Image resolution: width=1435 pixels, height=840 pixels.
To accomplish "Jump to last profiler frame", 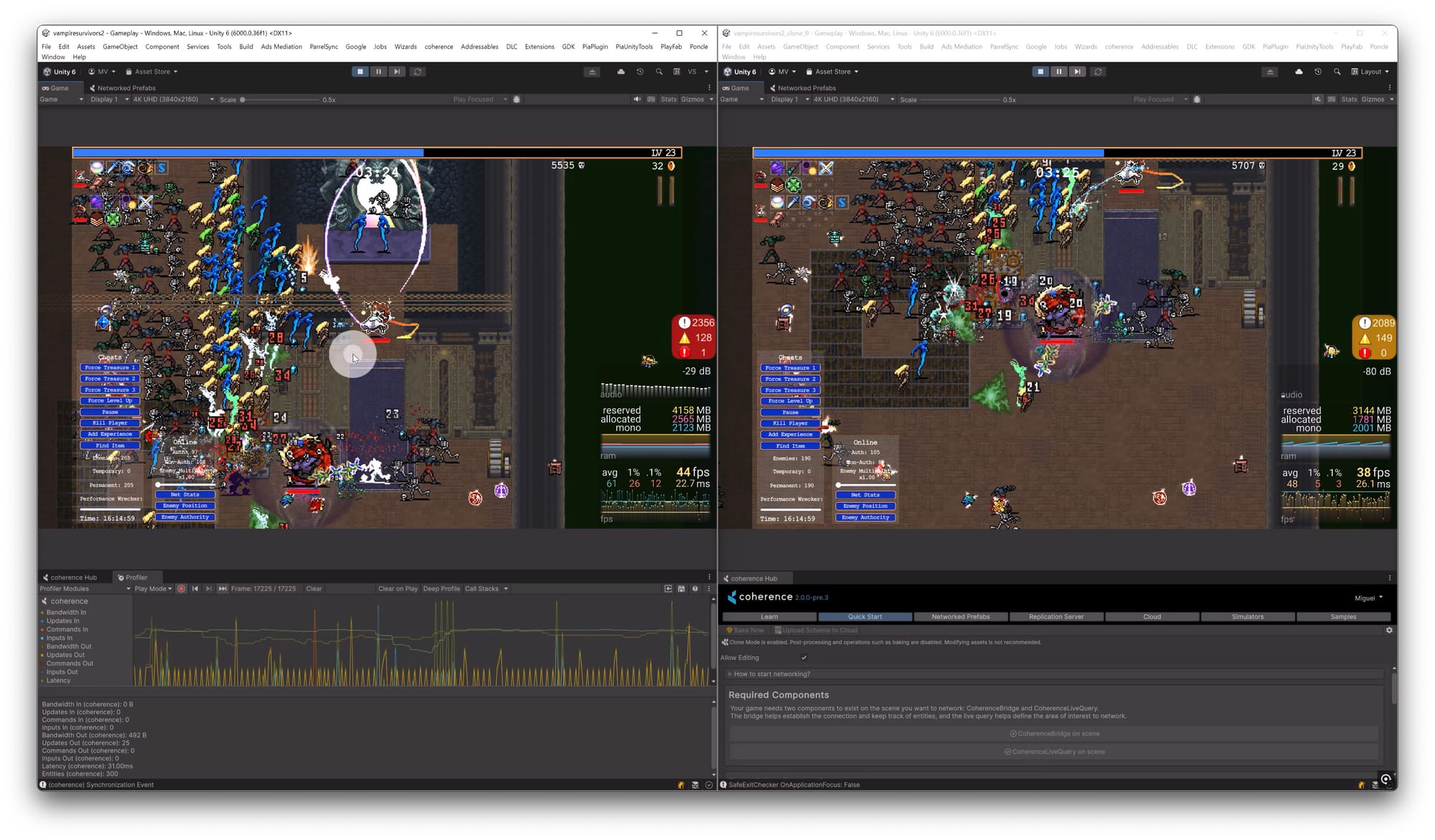I will (222, 589).
